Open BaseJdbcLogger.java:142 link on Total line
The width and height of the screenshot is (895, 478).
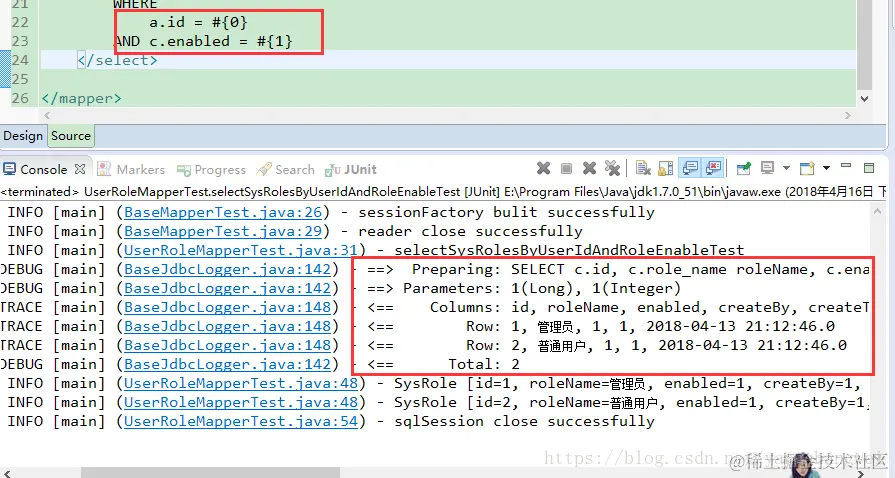[x=228, y=364]
